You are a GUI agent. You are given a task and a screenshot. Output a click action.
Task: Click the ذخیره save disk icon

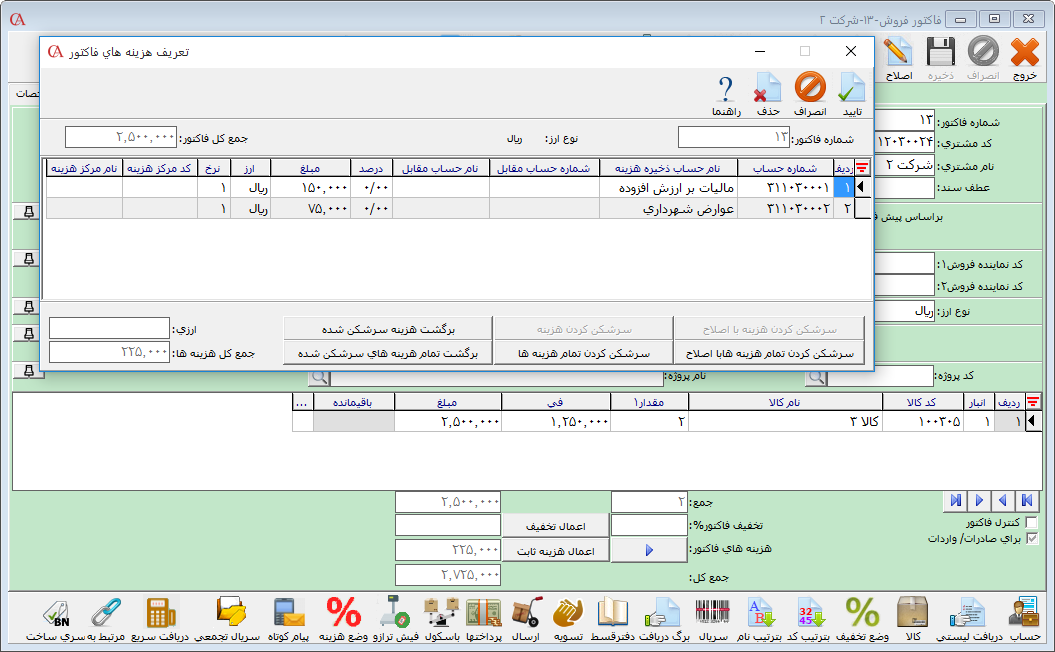pyautogui.click(x=939, y=52)
